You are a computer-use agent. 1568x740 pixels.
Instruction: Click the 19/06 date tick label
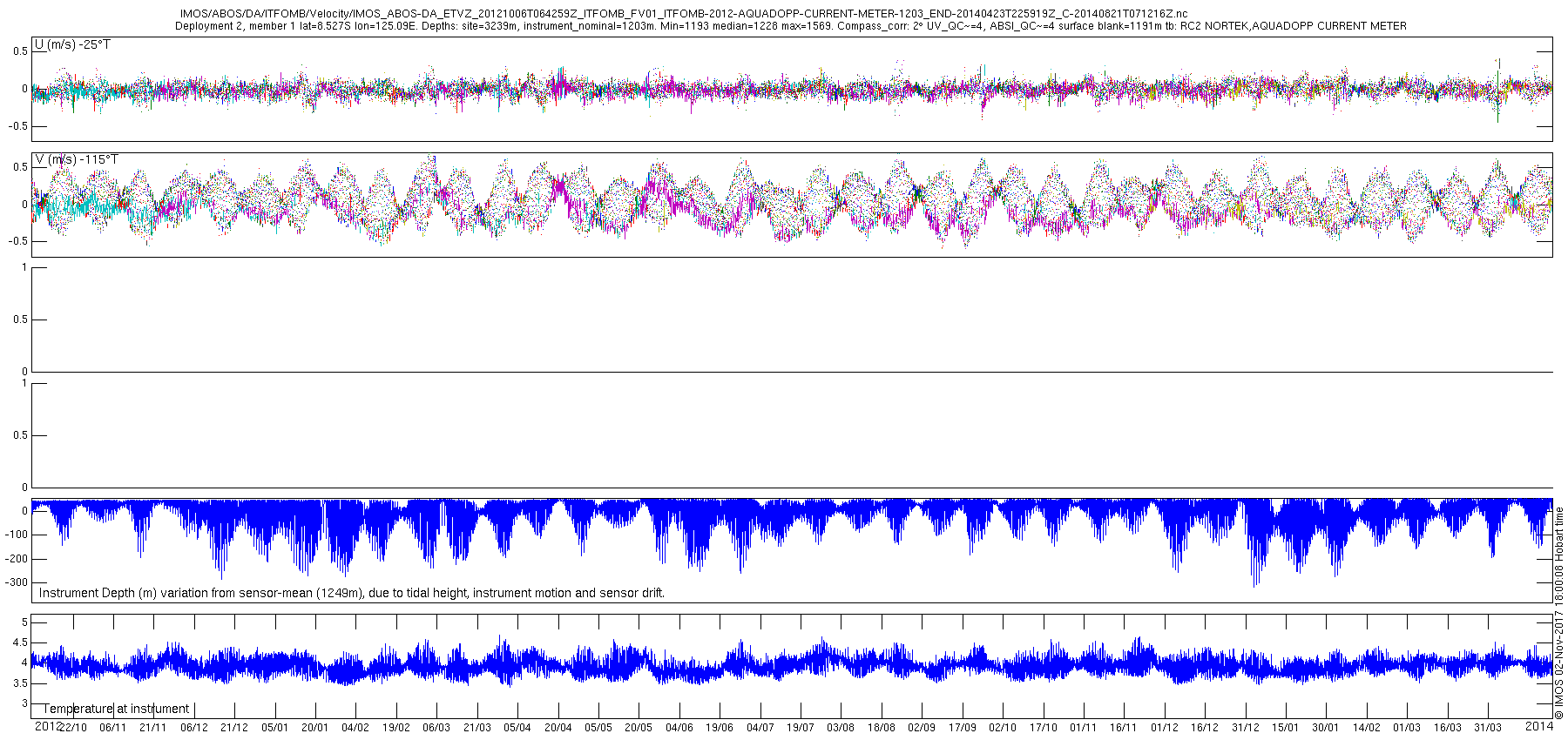pyautogui.click(x=720, y=728)
